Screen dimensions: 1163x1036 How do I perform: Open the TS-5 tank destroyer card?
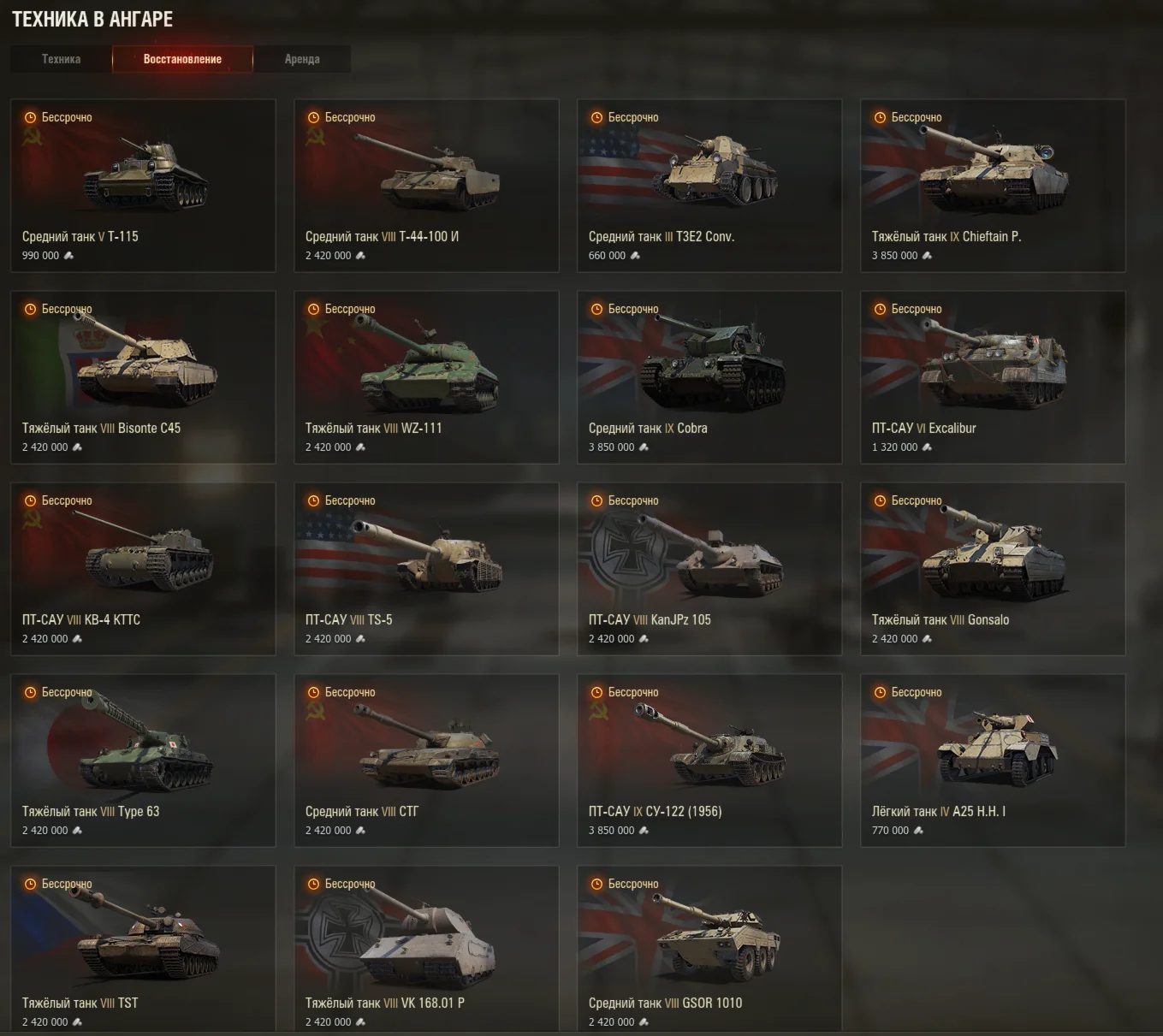426,569
